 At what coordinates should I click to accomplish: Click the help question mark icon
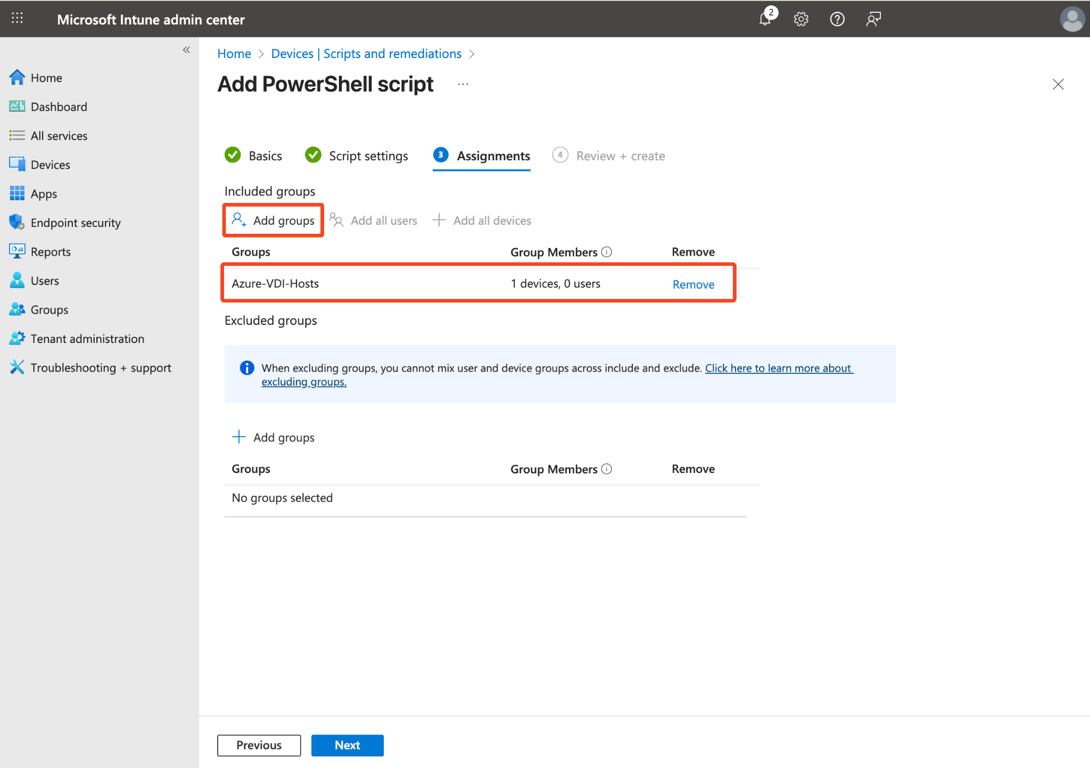coord(837,19)
